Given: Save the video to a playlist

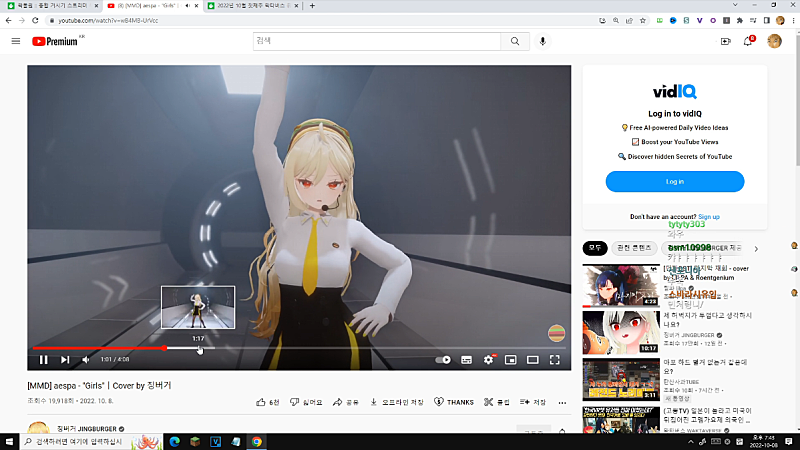Looking at the screenshot, I should (x=533, y=403).
